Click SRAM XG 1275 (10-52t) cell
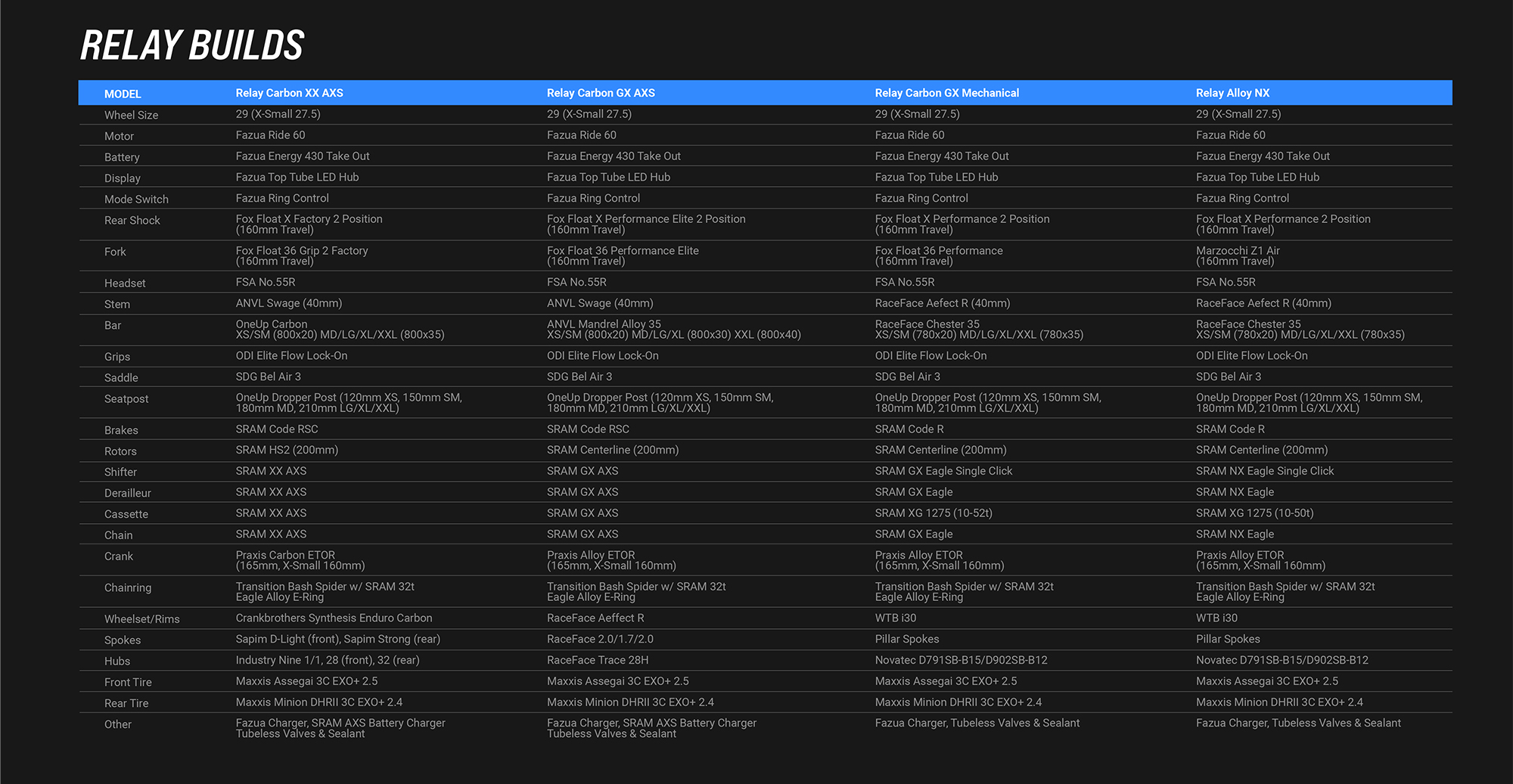 click(934, 513)
